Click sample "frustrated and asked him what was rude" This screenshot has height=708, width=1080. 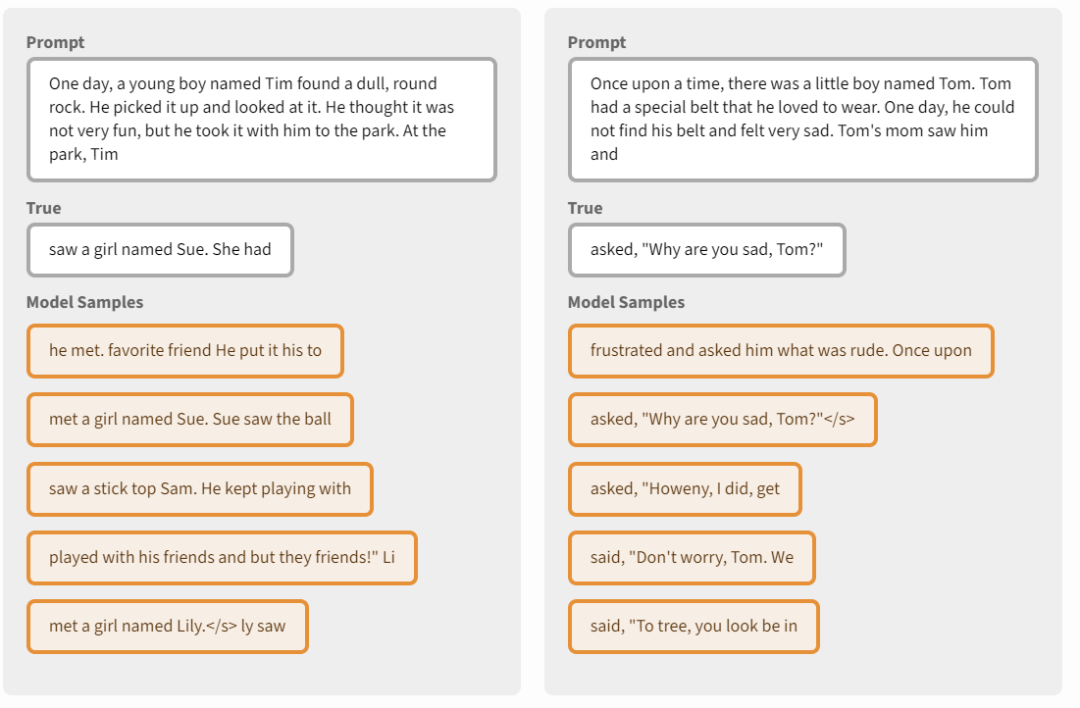point(780,351)
